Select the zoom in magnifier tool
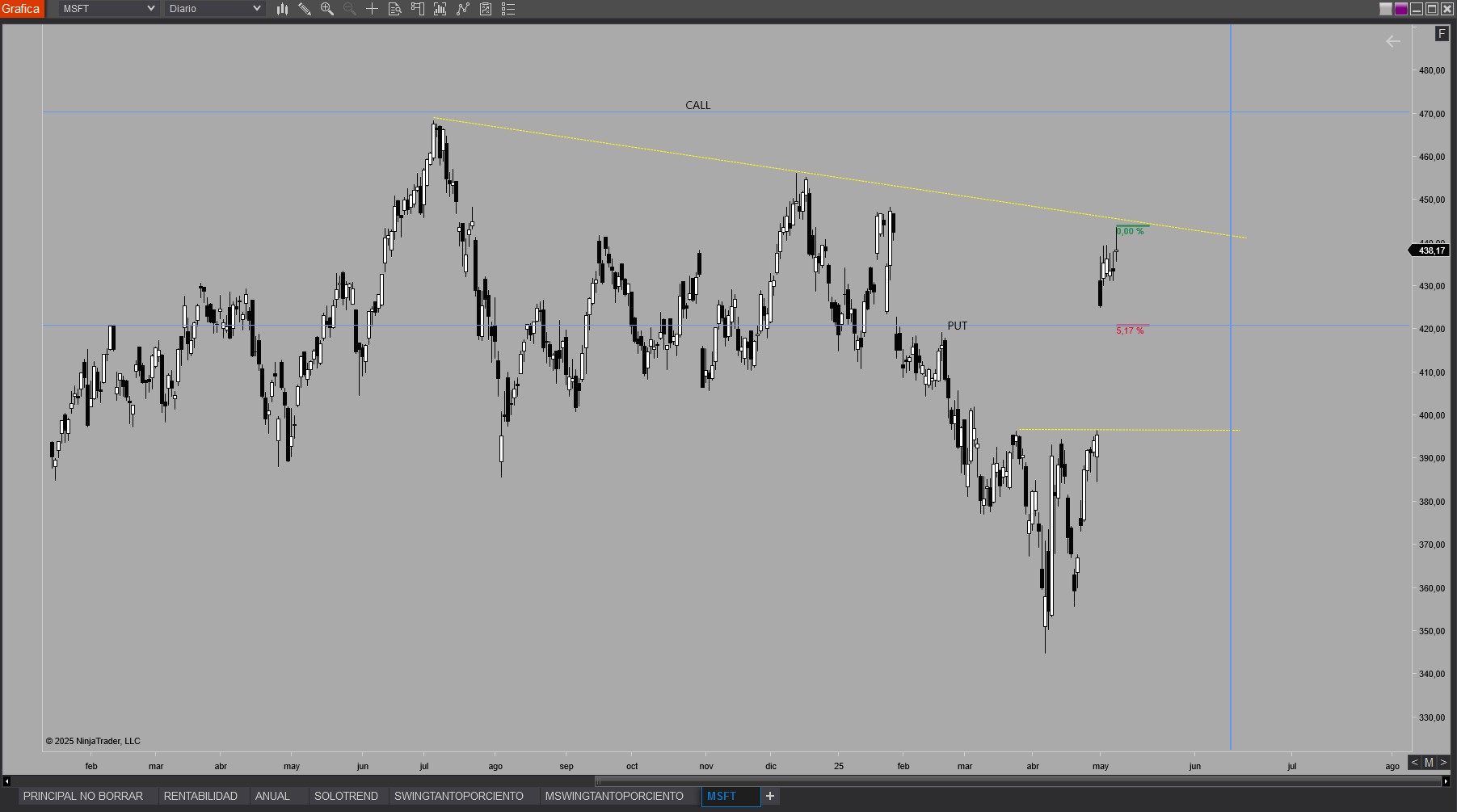Screen dimensions: 1457x812 pyautogui.click(x=327, y=9)
